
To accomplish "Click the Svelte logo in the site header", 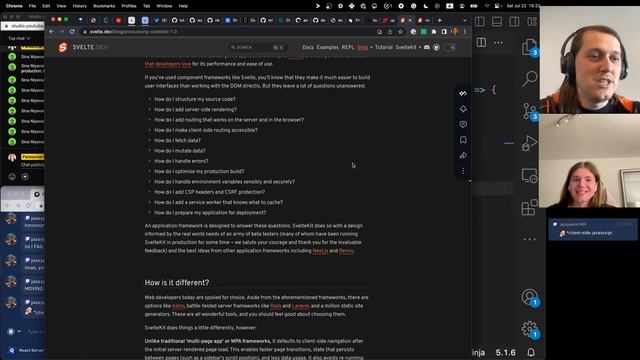I will point(62,47).
